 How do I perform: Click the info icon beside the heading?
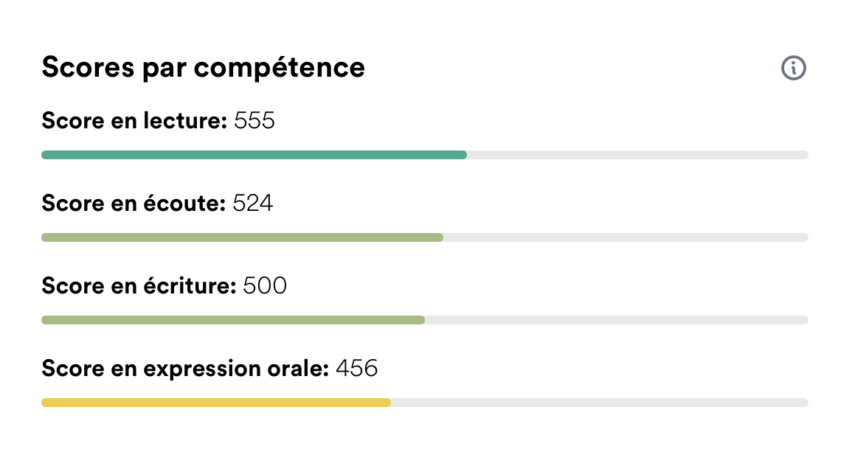coord(793,68)
